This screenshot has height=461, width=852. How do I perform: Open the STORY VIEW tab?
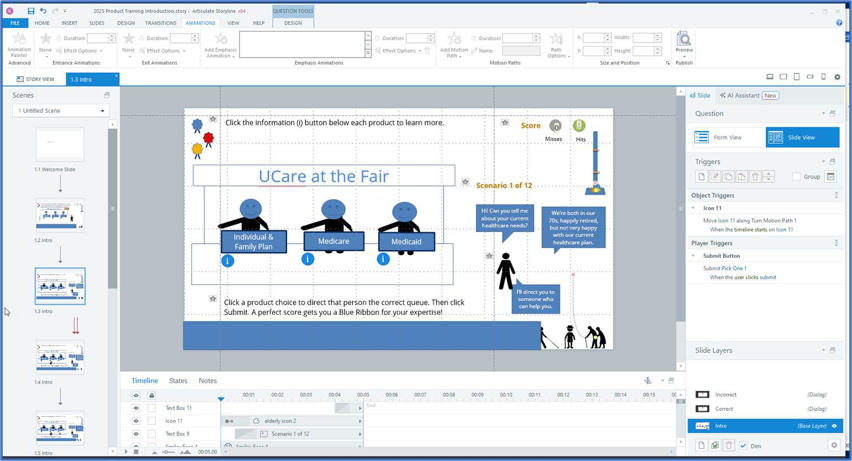click(35, 79)
